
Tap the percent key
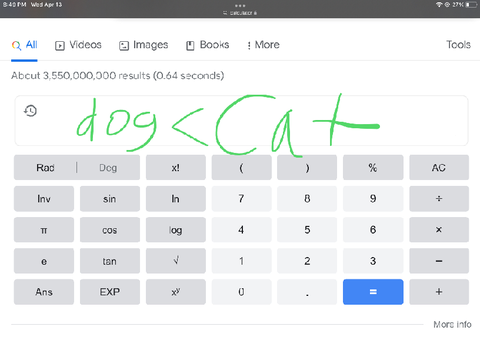pyautogui.click(x=373, y=167)
